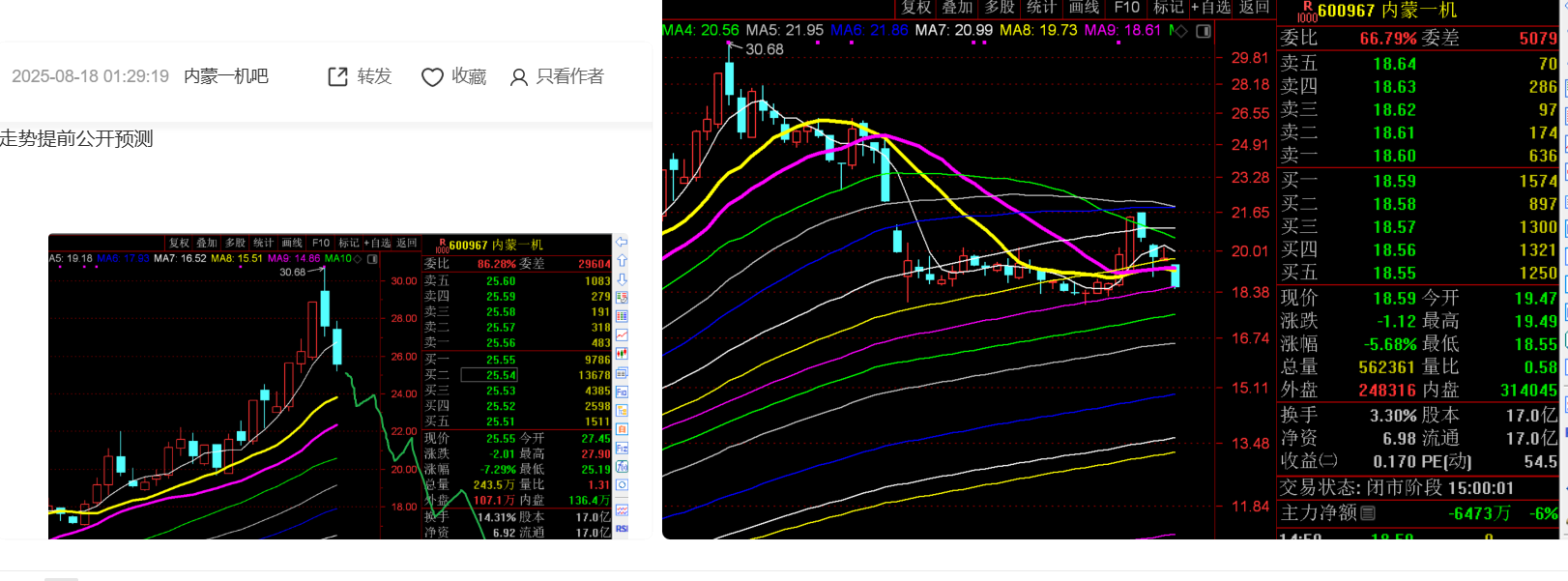Image resolution: width=1568 pixels, height=581 pixels.
Task: Click the MA7: 20.99 indicator label
Action: click(953, 31)
